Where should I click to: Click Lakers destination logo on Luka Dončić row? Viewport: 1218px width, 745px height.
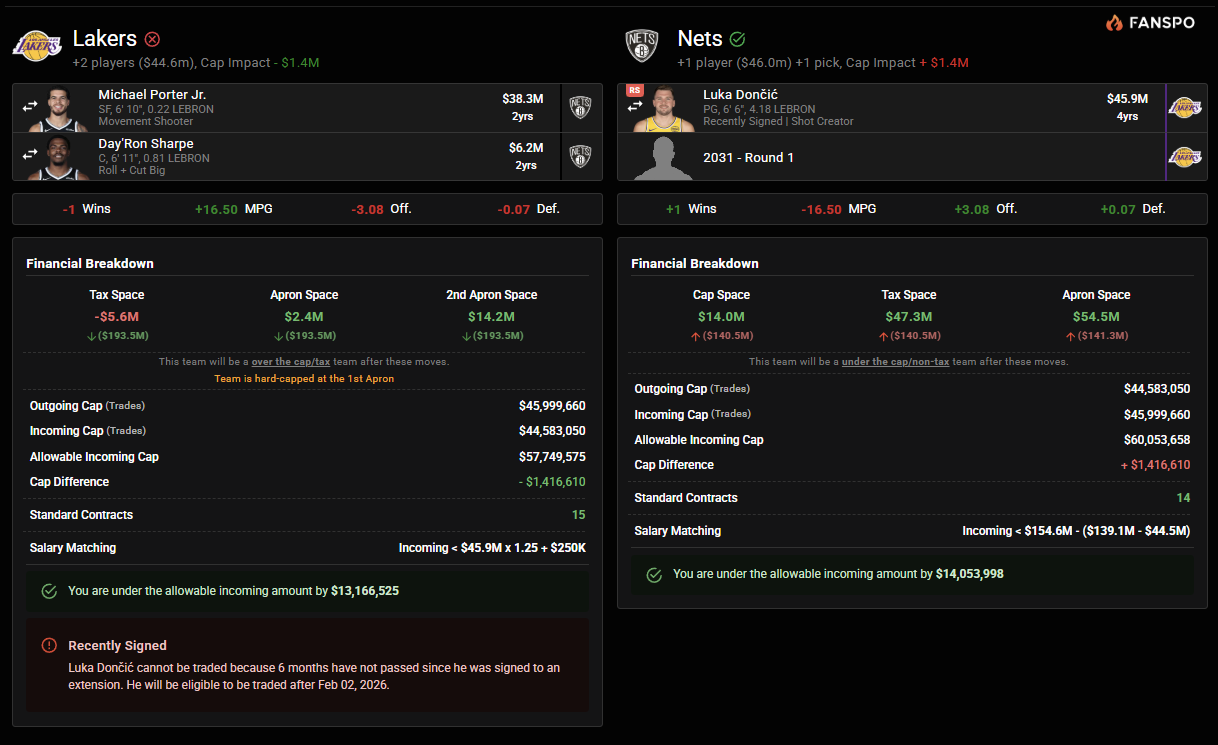(x=1186, y=108)
